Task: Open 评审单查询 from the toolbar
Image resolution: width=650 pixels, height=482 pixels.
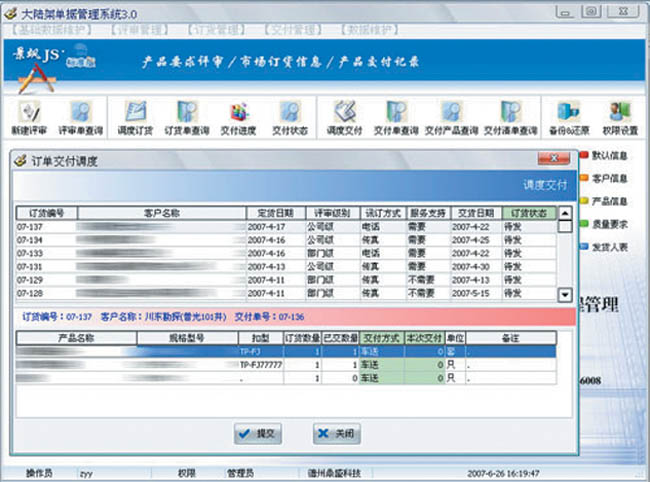Action: 79,117
